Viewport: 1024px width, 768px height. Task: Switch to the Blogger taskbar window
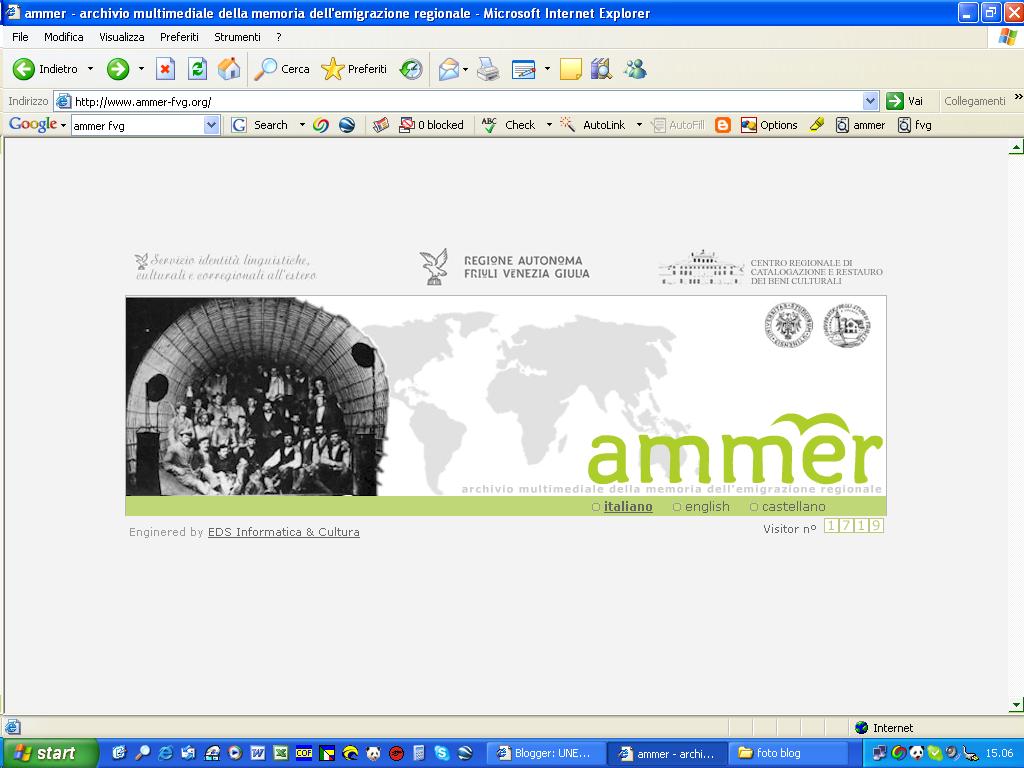(545, 753)
